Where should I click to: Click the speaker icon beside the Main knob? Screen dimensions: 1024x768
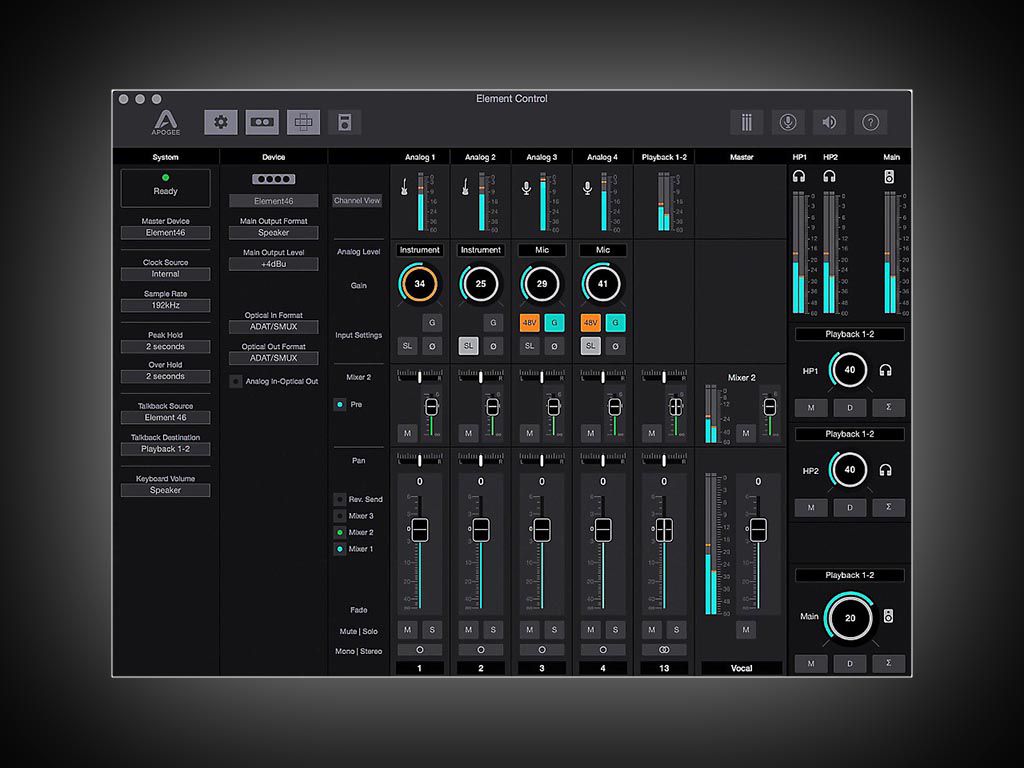(886, 618)
